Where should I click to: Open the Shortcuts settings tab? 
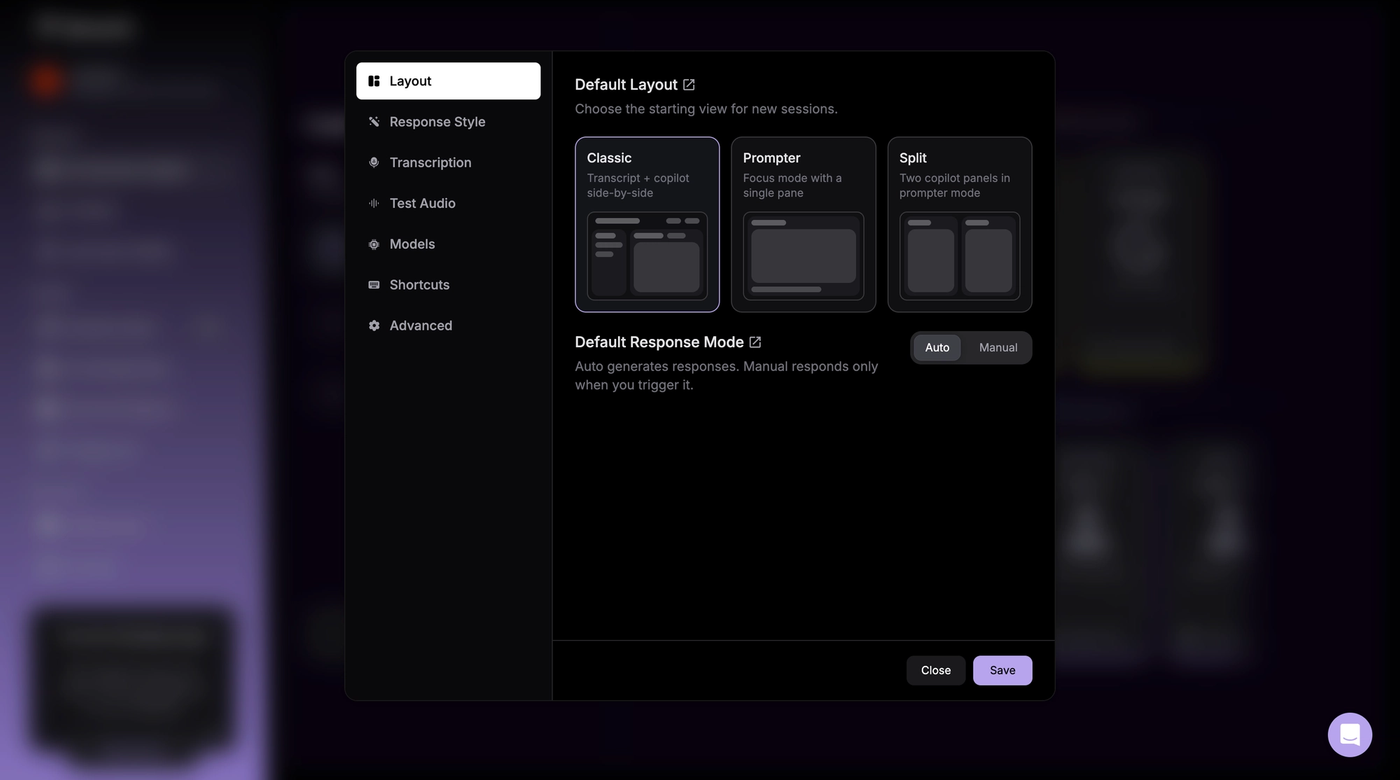(x=448, y=285)
